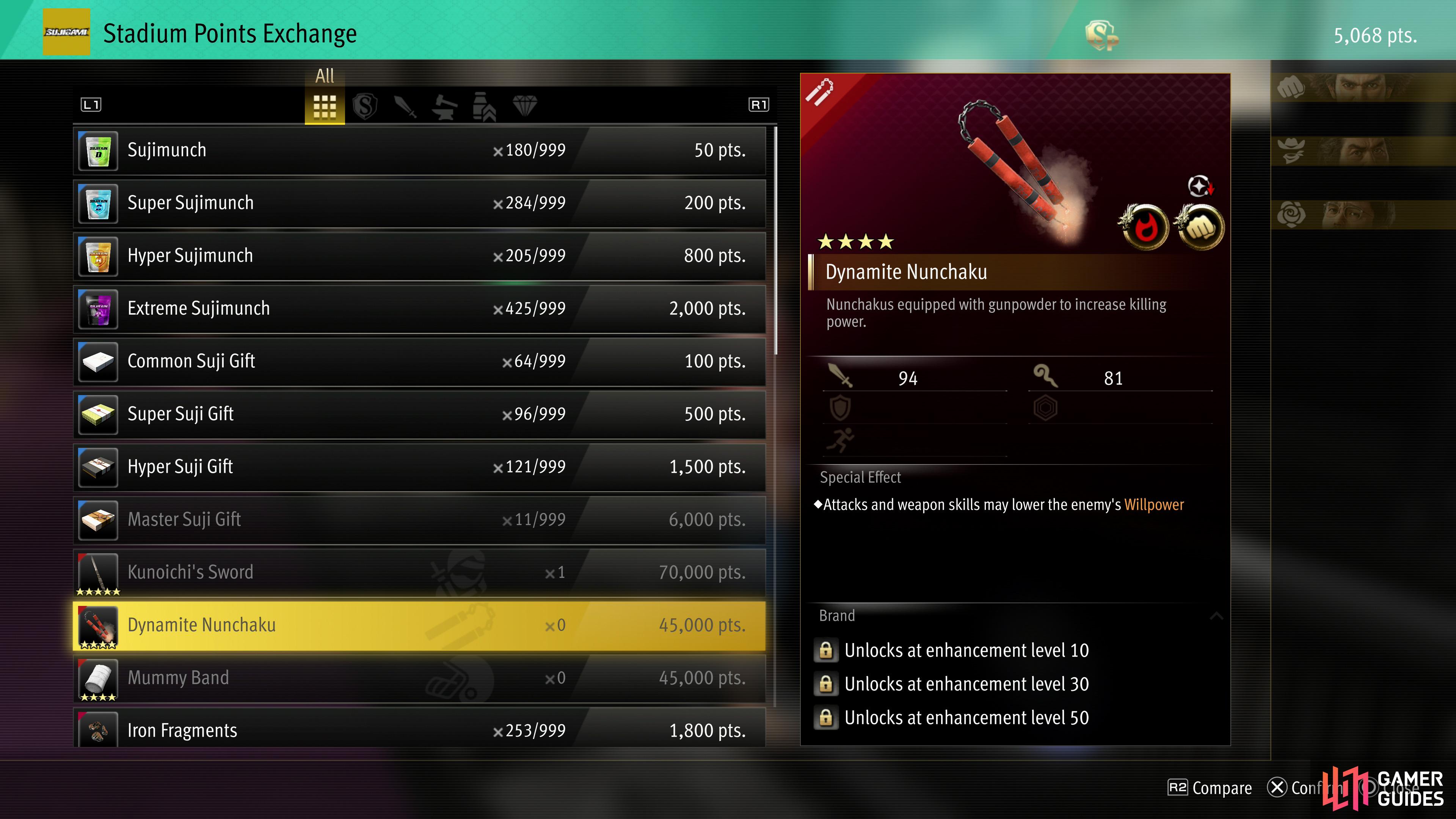Screen dimensions: 1456x819
Task: Select Extreme Sujimunch item row
Action: (419, 309)
